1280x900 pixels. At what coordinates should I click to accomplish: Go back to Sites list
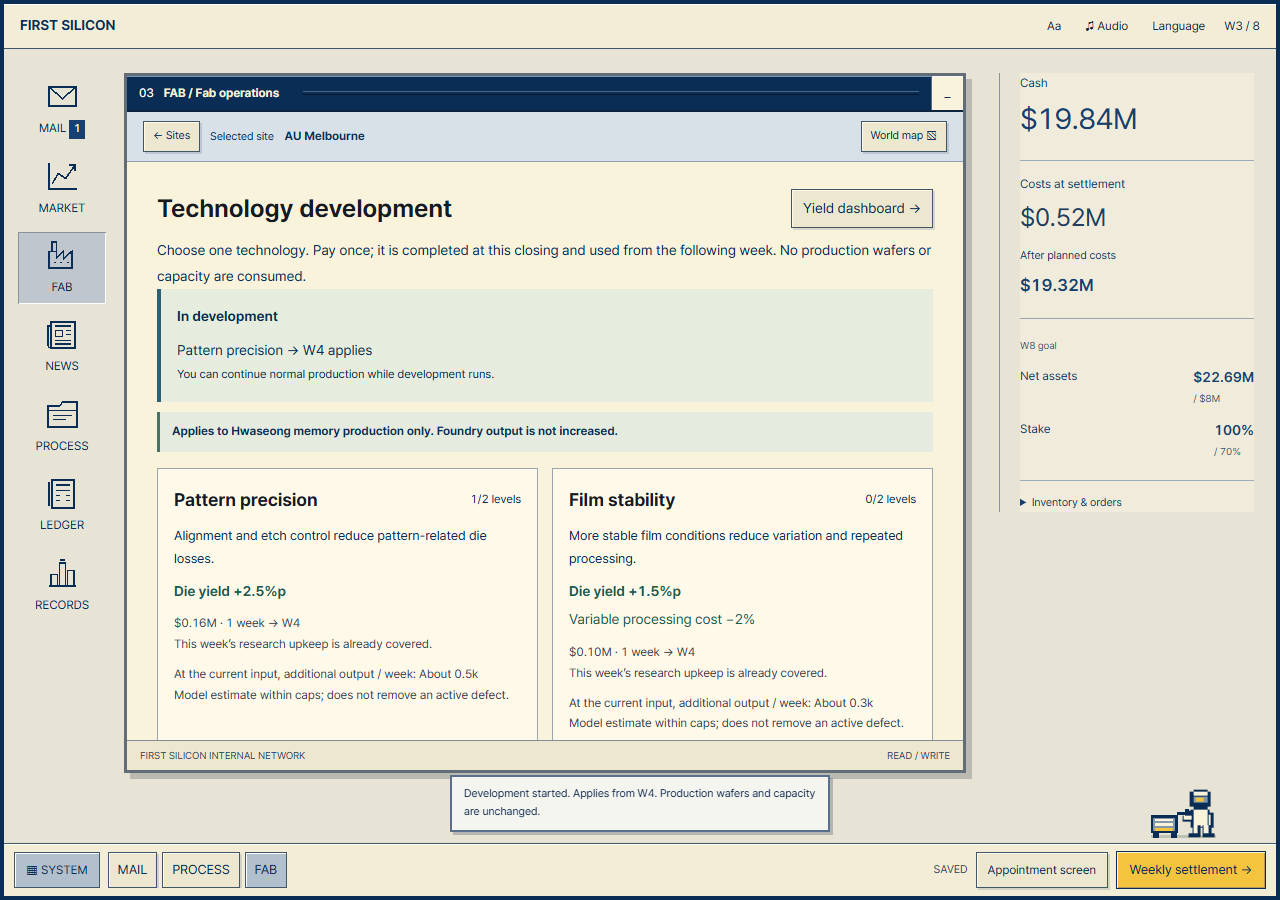coord(172,136)
